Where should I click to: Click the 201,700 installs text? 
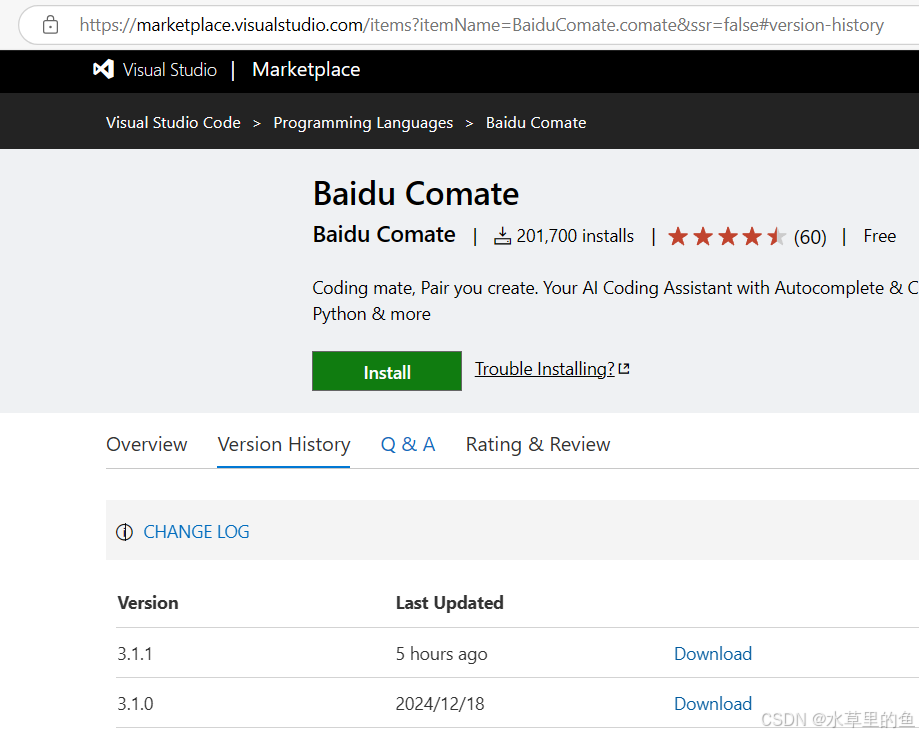[x=575, y=236]
